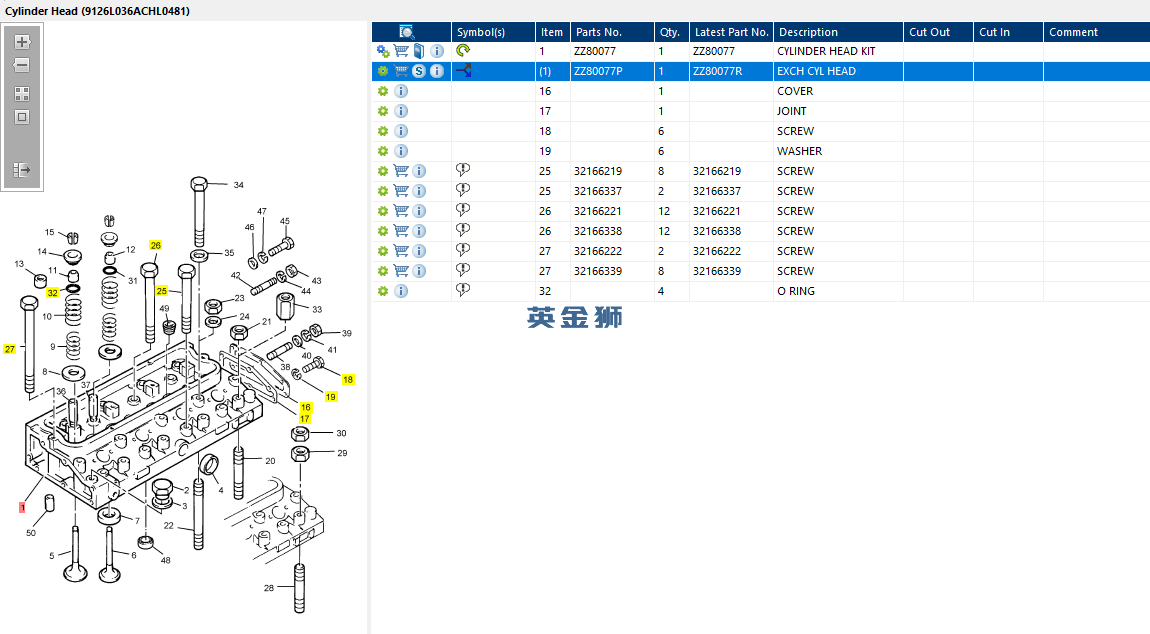Click the green gear on O RING row
The width and height of the screenshot is (1150, 634).
(x=382, y=291)
